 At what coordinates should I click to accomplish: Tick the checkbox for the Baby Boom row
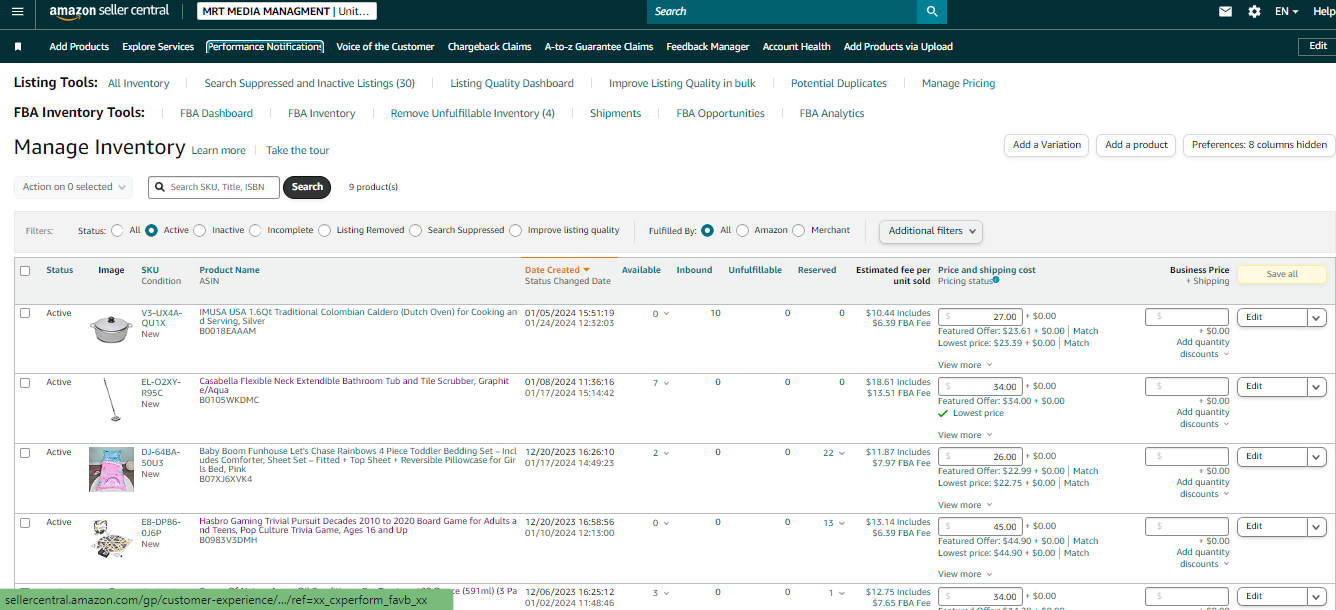point(25,452)
